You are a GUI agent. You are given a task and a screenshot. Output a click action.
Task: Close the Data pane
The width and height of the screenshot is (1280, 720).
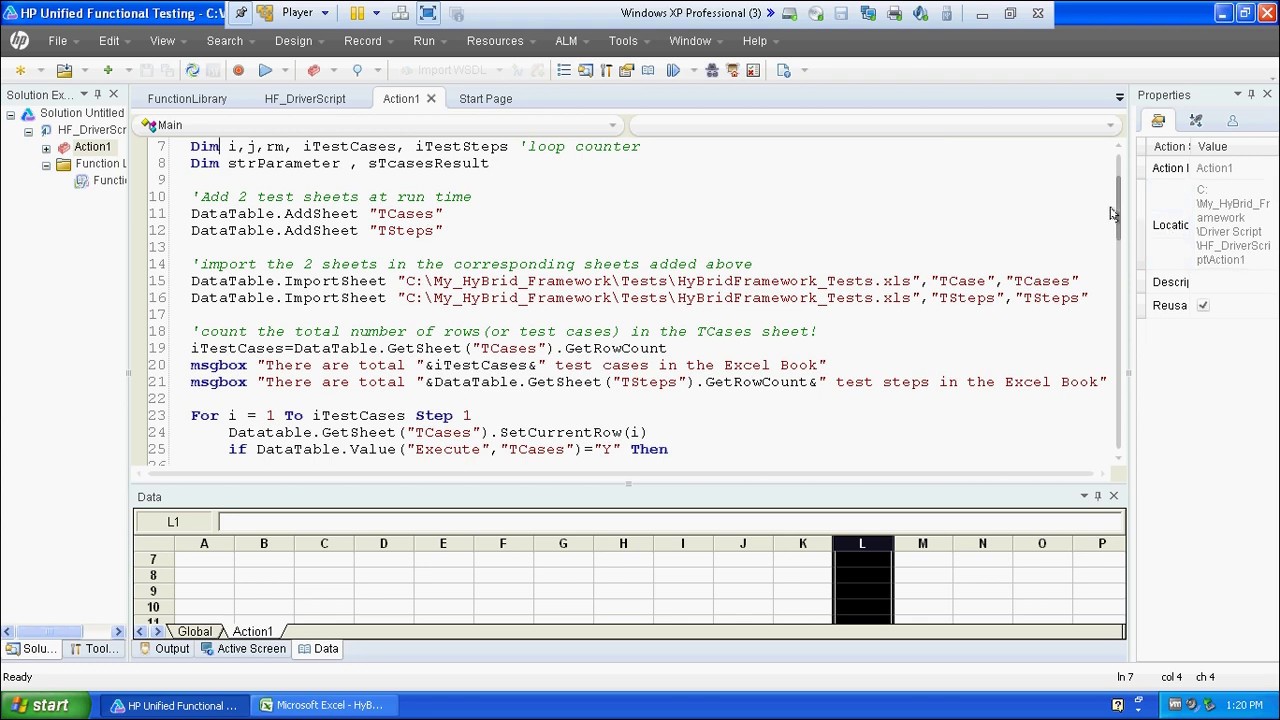pyautogui.click(x=1113, y=496)
